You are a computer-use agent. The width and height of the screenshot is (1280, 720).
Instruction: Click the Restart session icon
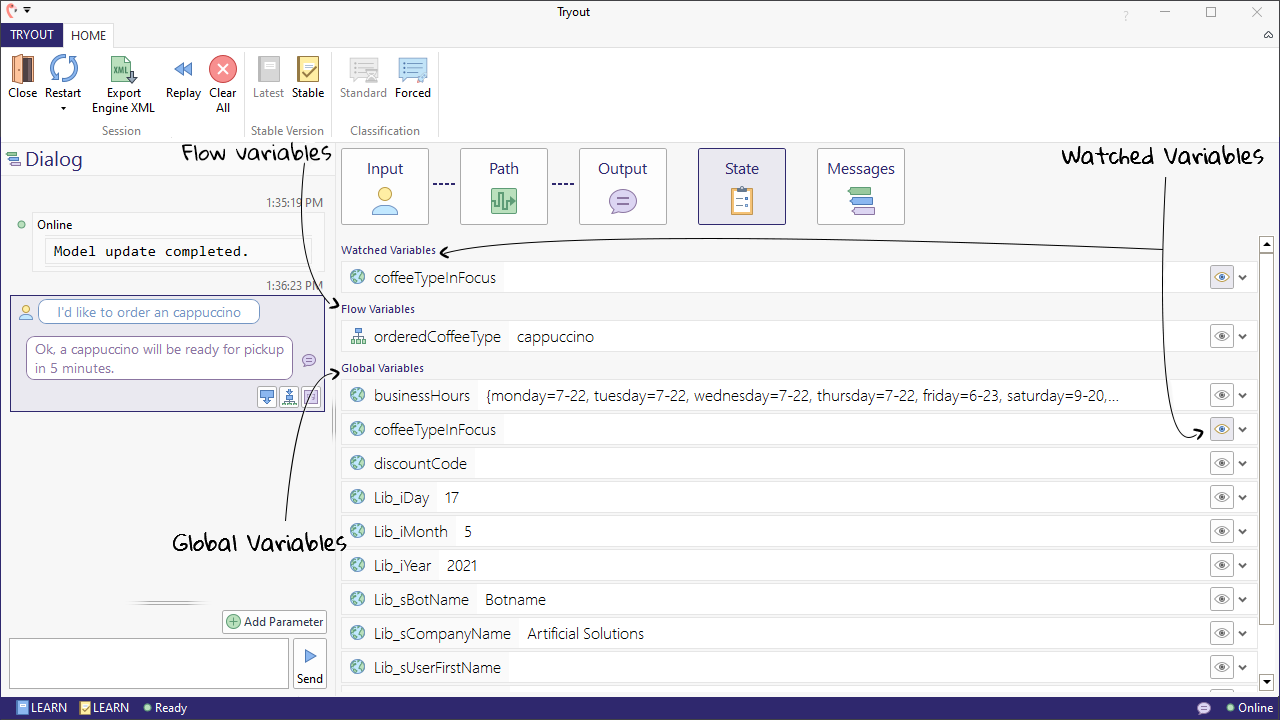click(63, 69)
